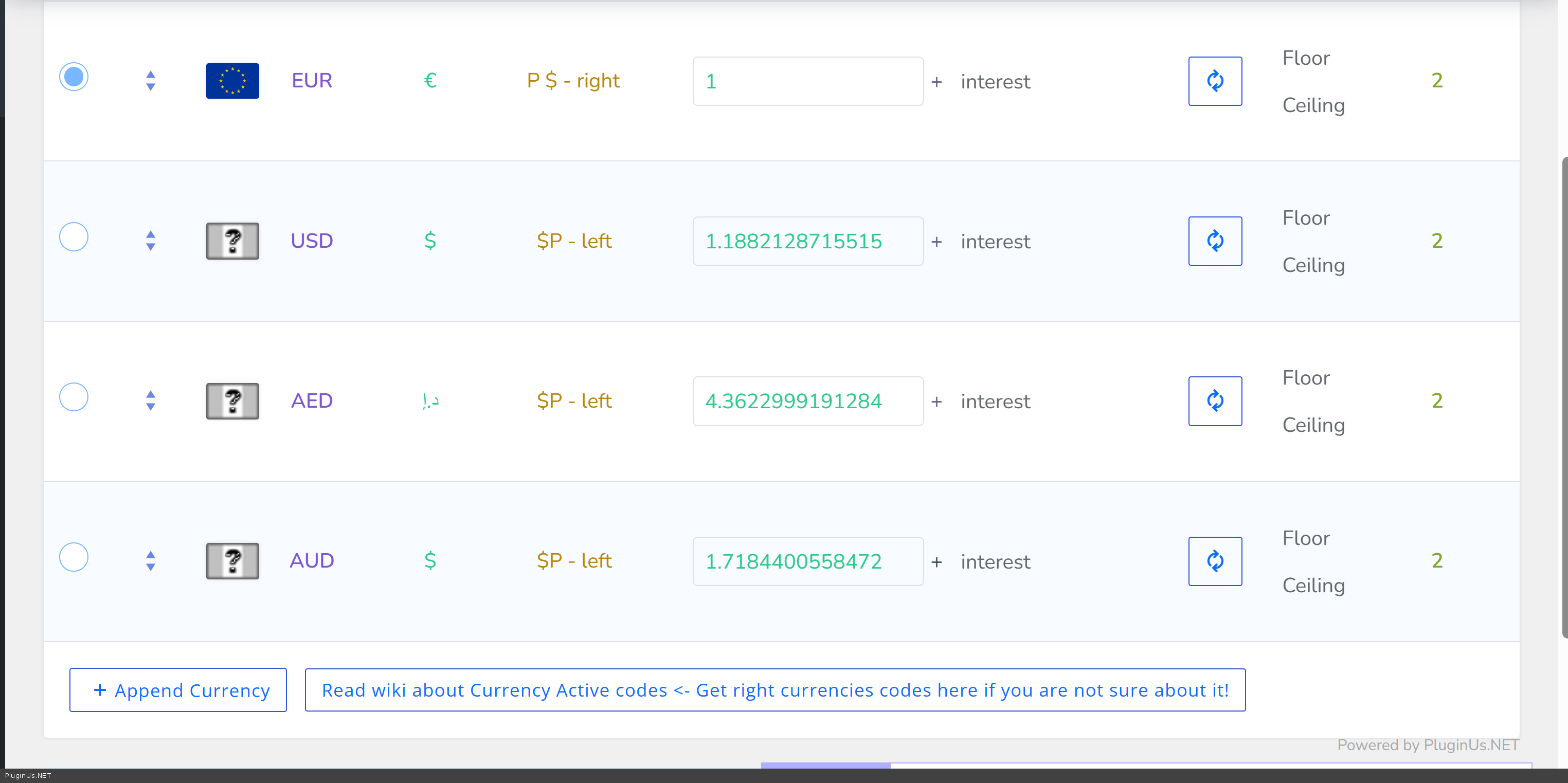Screen dimensions: 1568x783
Task: Click Append Currency button
Action: point(178,690)
